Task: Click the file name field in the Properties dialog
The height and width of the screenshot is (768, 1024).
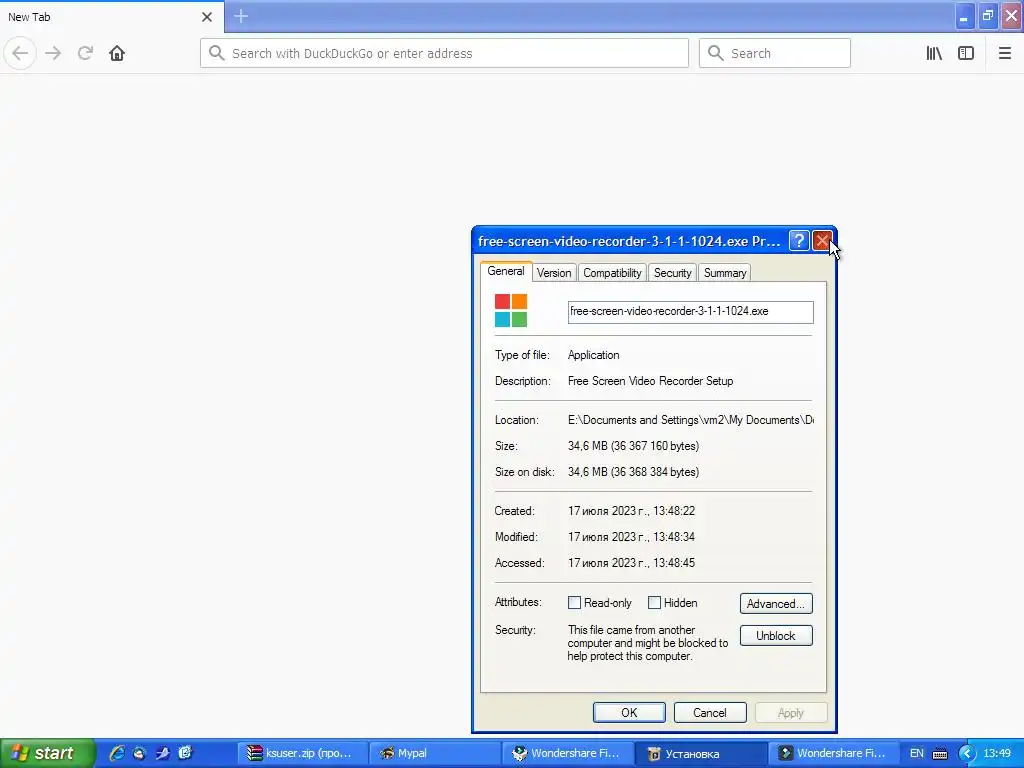Action: (x=690, y=312)
